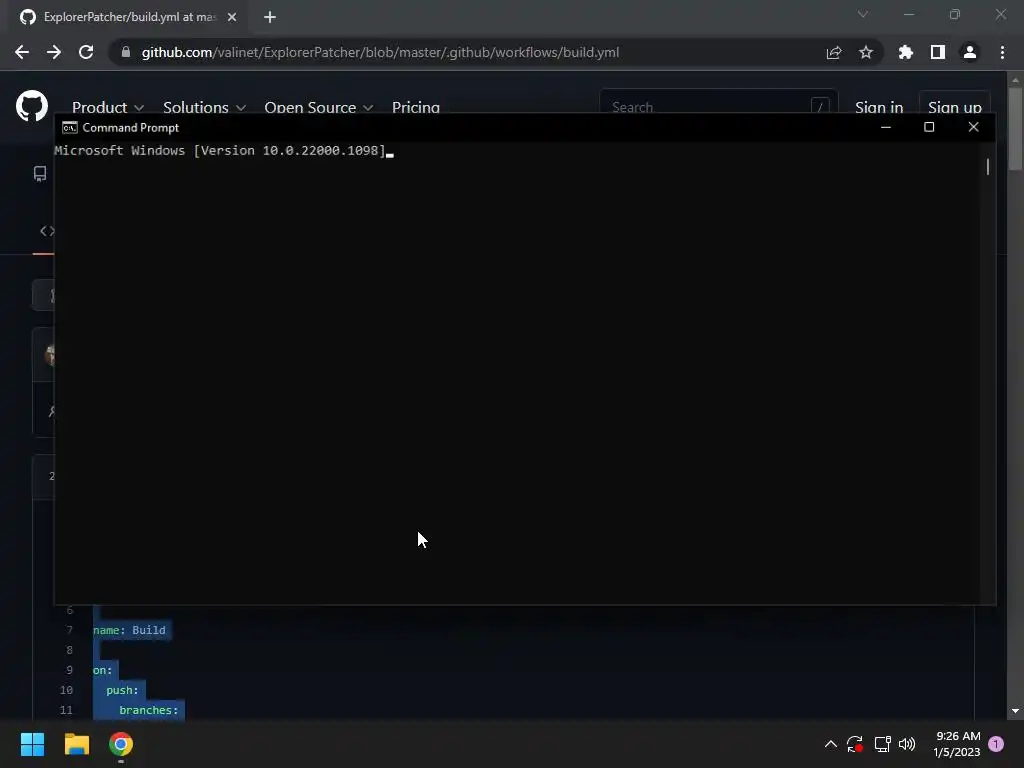The width and height of the screenshot is (1024, 768).
Task: Bookmark this page with star icon
Action: coord(866,52)
